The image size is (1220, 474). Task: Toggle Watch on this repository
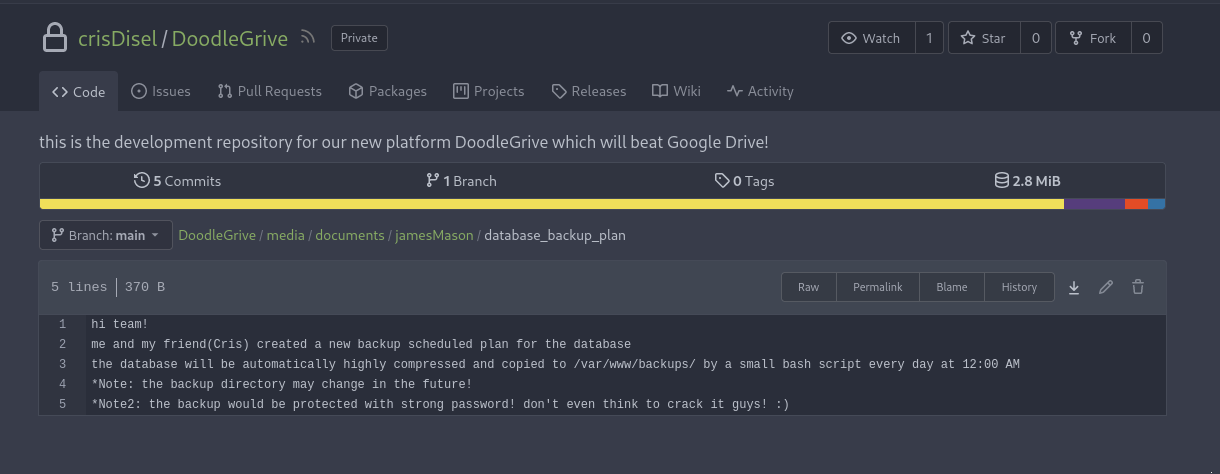(x=871, y=38)
